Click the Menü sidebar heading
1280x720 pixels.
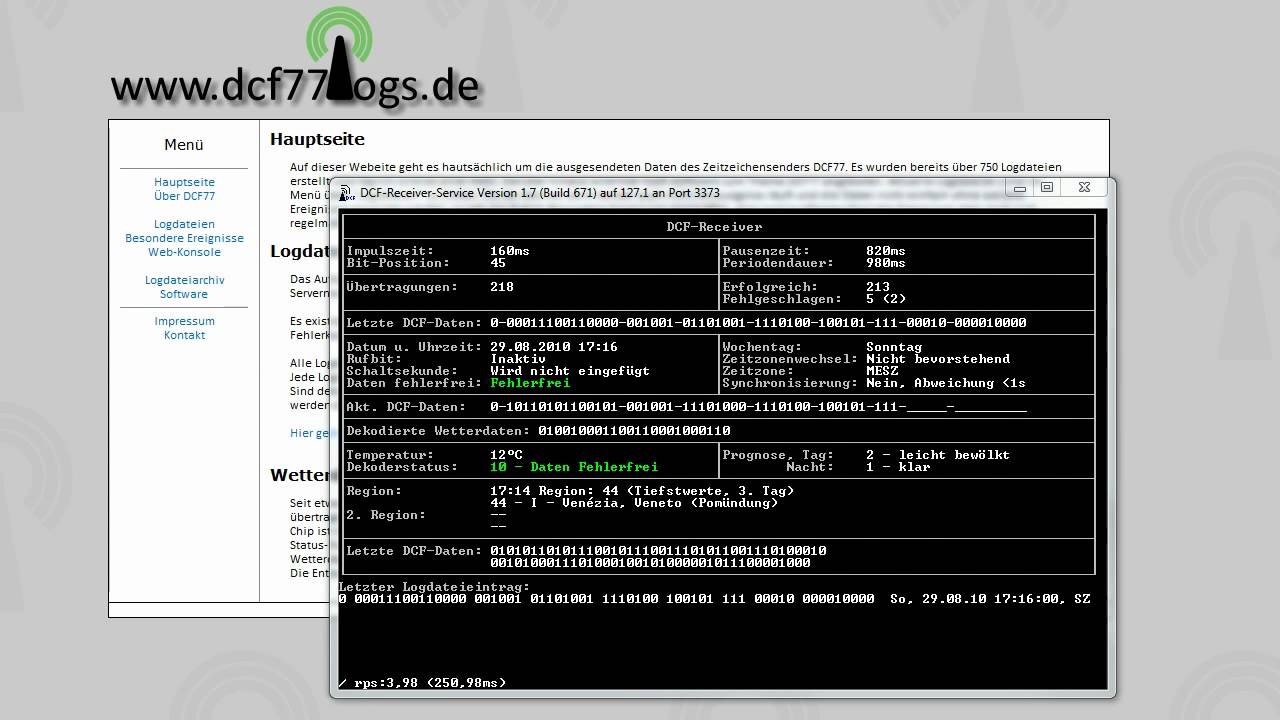pyautogui.click(x=184, y=145)
